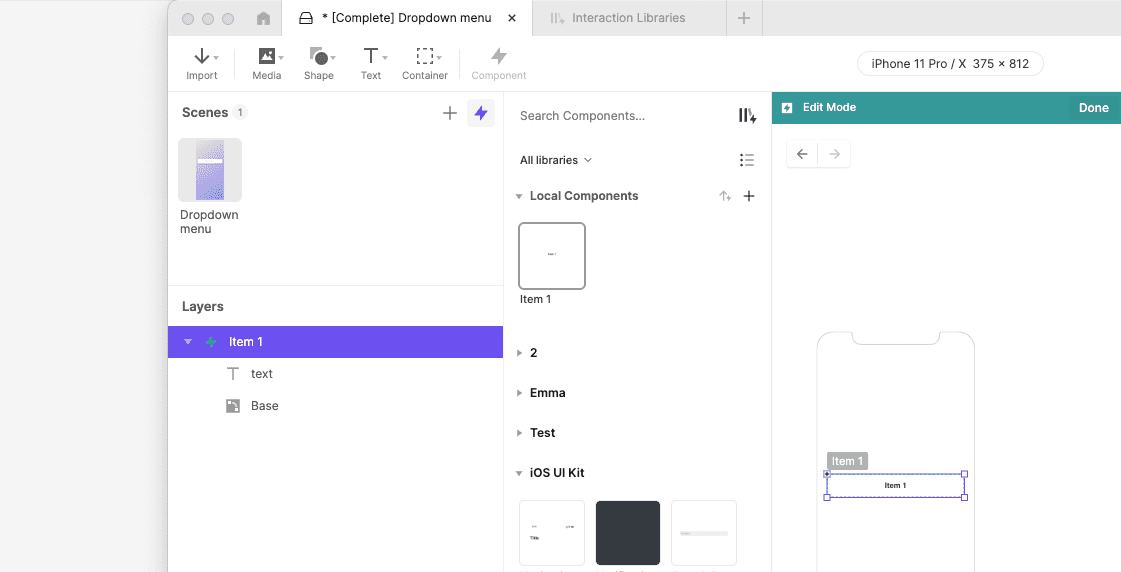
Task: Select the Dropdown menu file tab
Action: click(408, 18)
